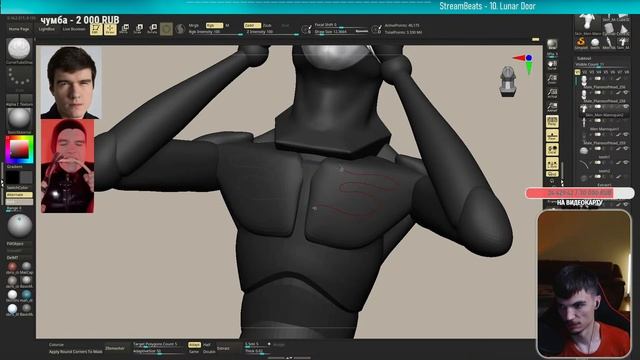The width and height of the screenshot is (640, 360).
Task: Click the Sculptris Pro sphere icon
Action: click(180, 29)
